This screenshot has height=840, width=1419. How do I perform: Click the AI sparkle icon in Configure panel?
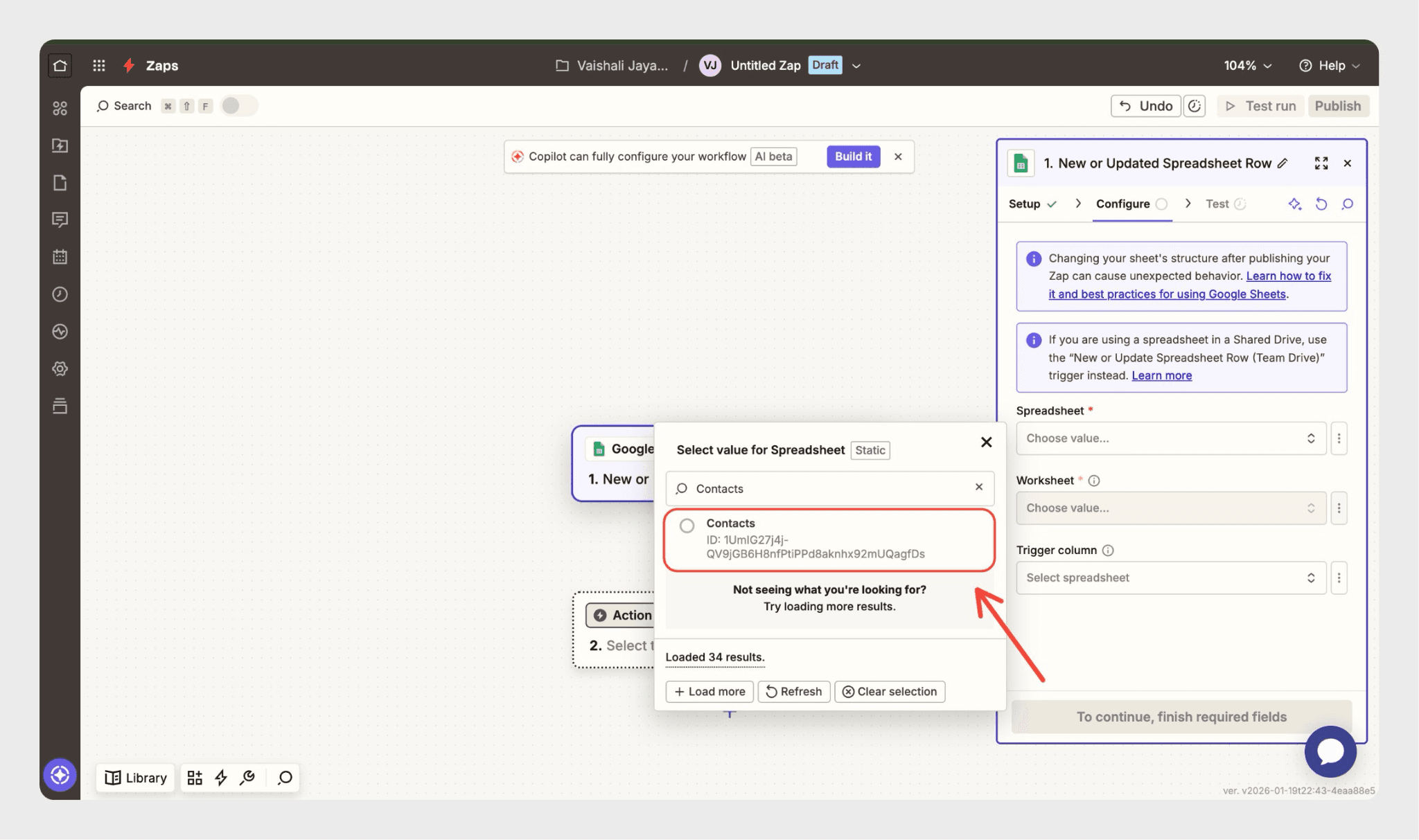1294,204
